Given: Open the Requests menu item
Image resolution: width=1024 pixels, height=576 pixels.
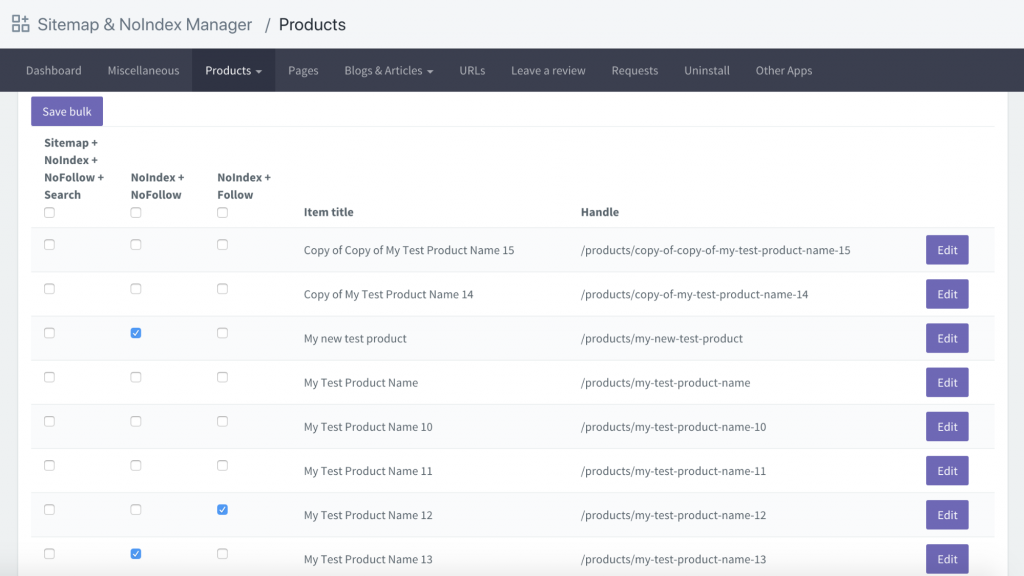Looking at the screenshot, I should tap(635, 71).
